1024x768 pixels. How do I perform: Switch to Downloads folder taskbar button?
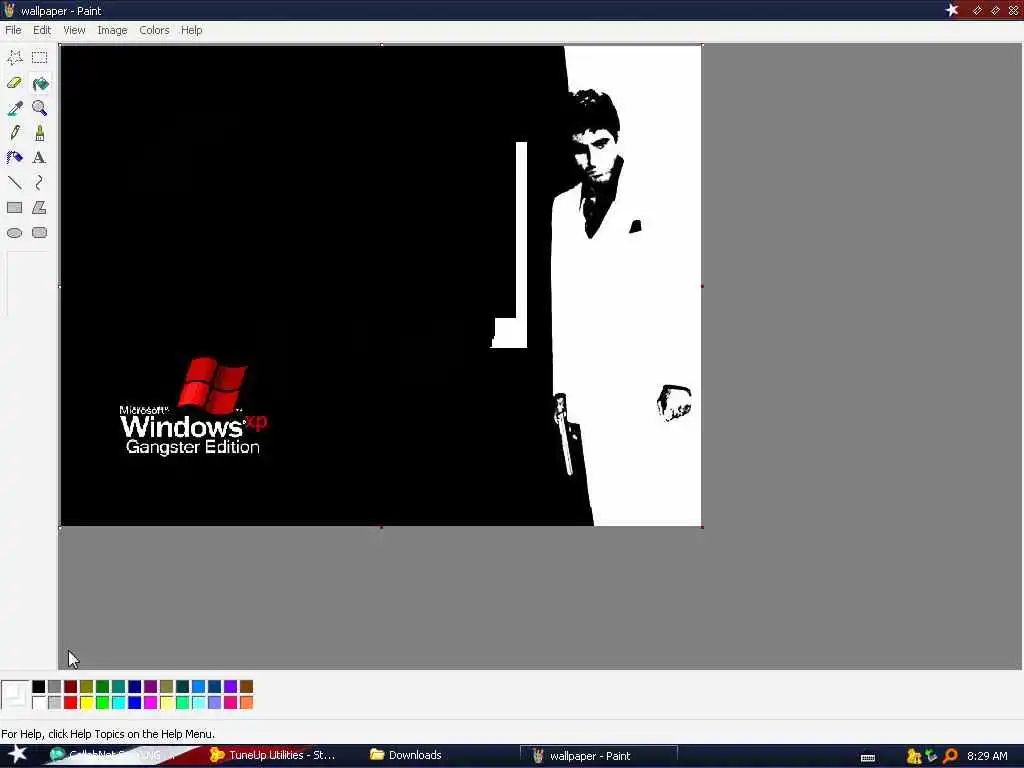point(406,755)
